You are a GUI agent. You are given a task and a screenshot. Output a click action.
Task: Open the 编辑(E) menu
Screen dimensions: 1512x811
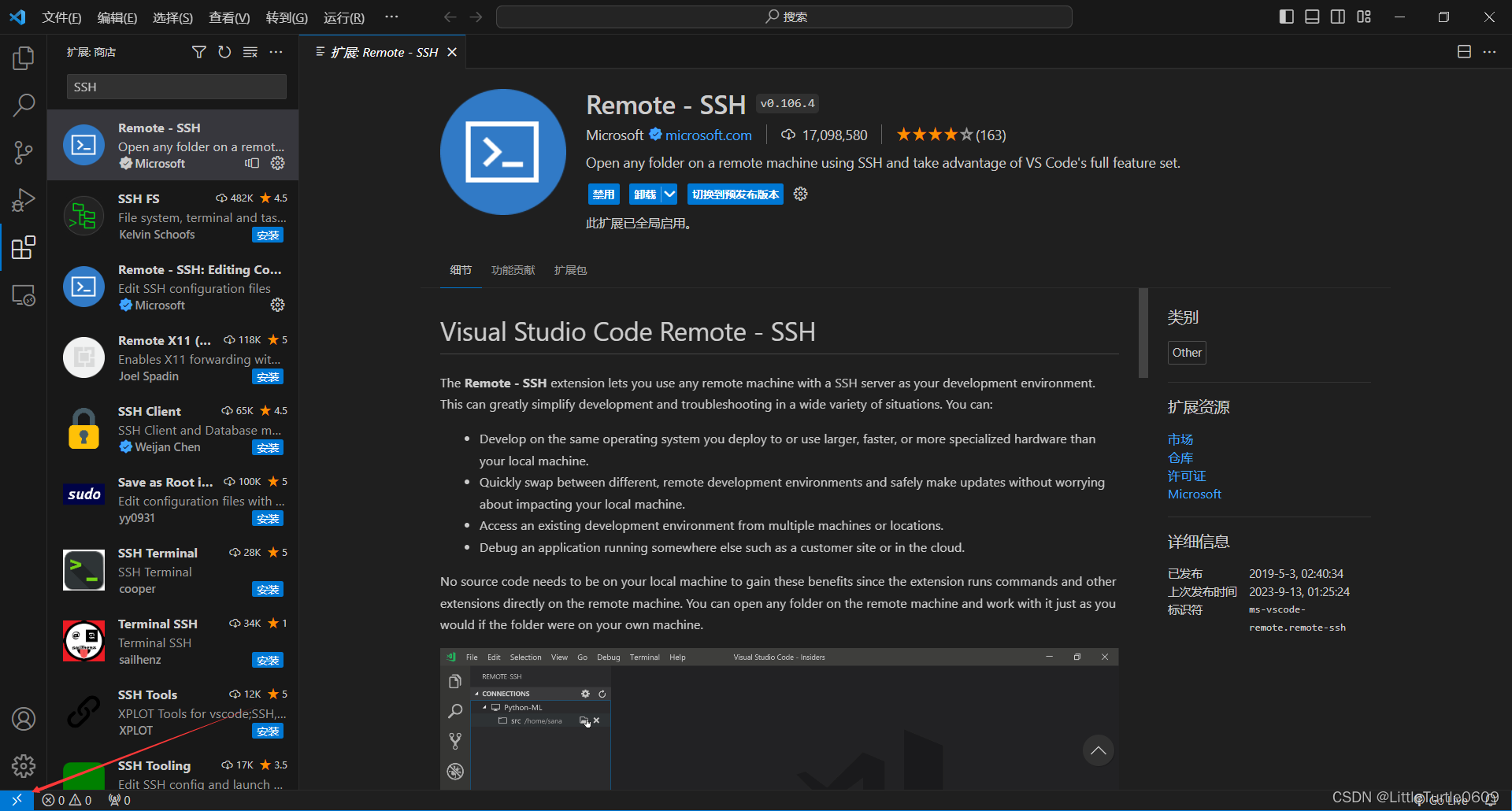[117, 17]
